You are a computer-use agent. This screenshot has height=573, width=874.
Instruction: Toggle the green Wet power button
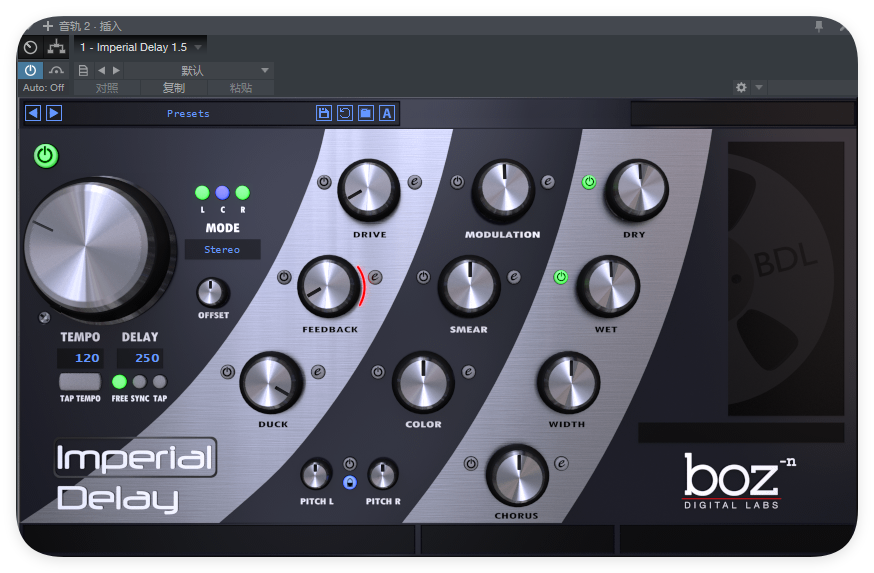point(561,277)
